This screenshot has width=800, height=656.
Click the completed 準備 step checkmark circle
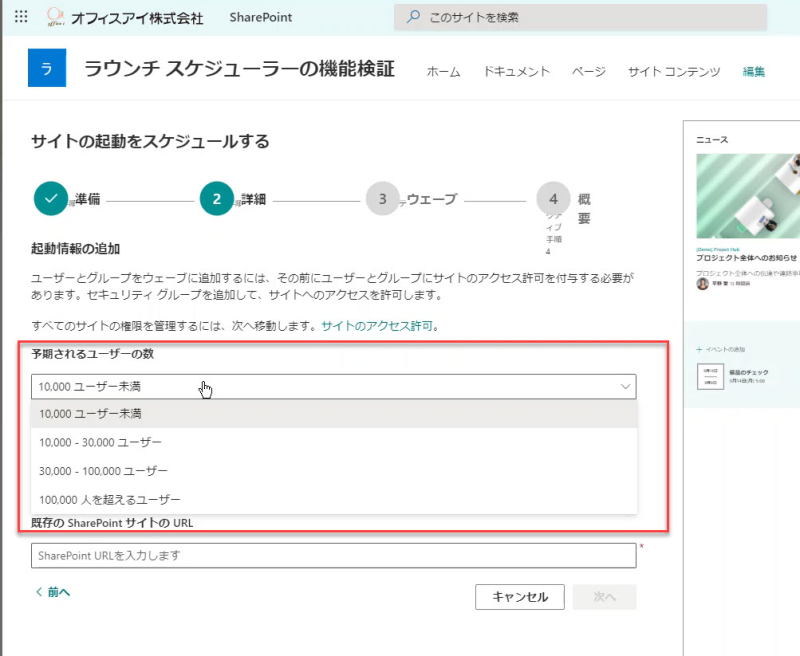(x=51, y=198)
